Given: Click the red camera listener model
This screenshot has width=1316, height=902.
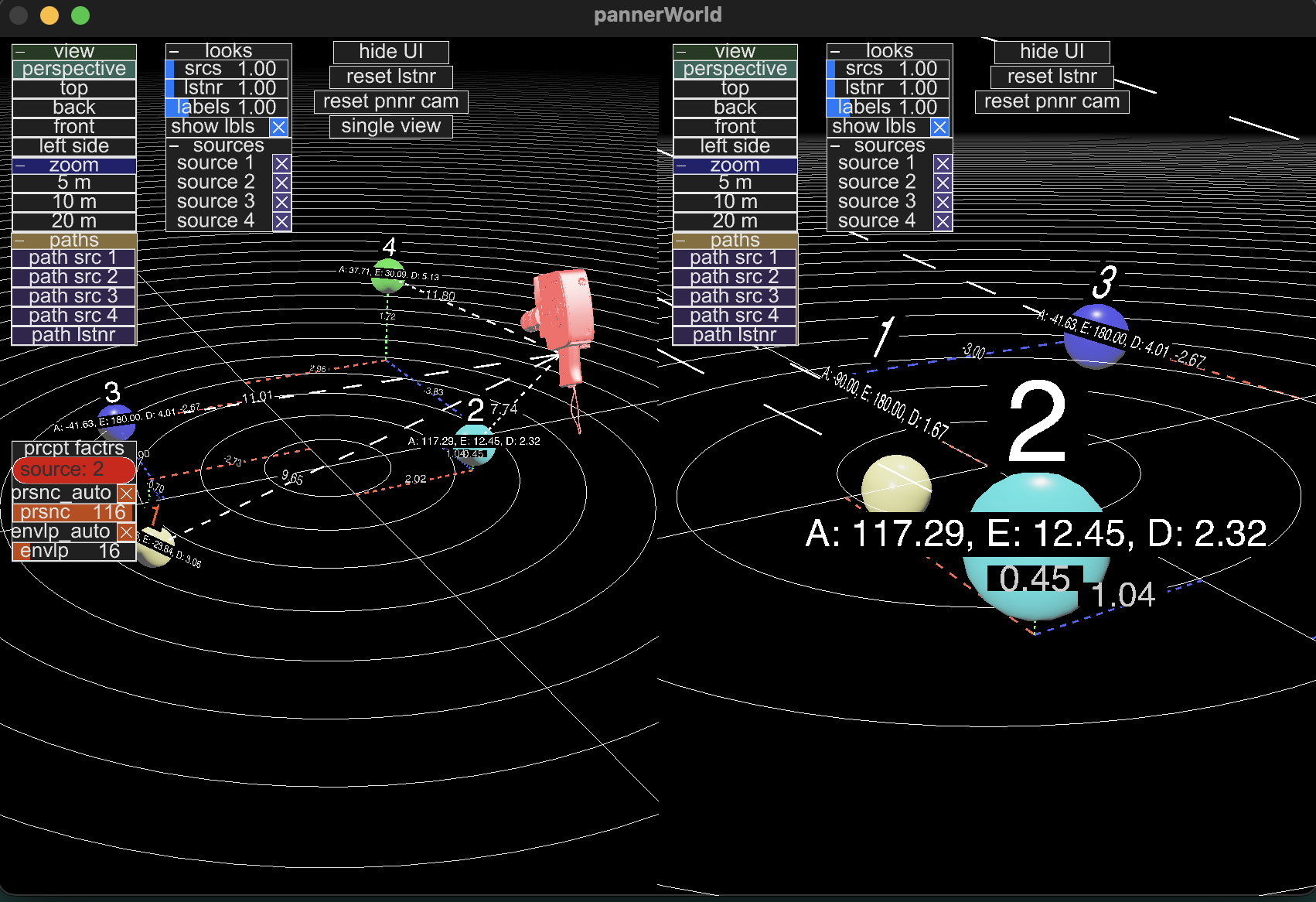Looking at the screenshot, I should point(562,325).
